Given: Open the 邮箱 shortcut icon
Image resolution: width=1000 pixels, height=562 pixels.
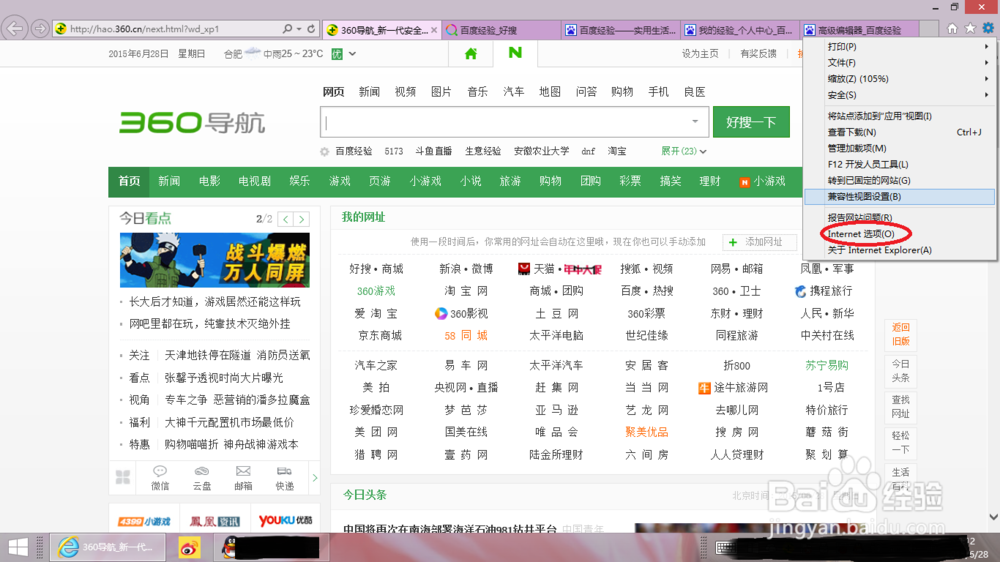Looking at the screenshot, I should (243, 478).
